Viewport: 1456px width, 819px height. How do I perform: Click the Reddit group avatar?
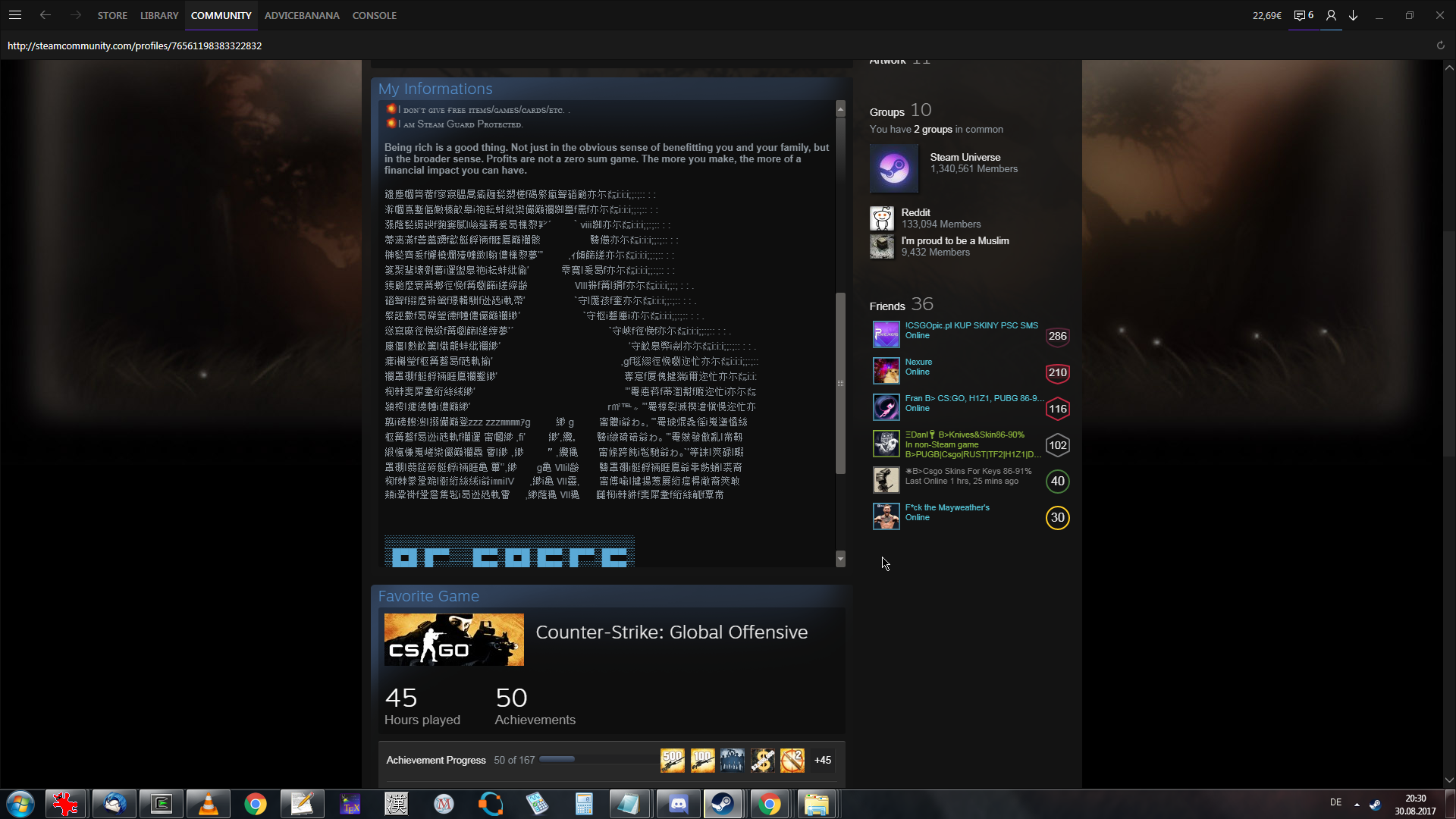tap(881, 218)
